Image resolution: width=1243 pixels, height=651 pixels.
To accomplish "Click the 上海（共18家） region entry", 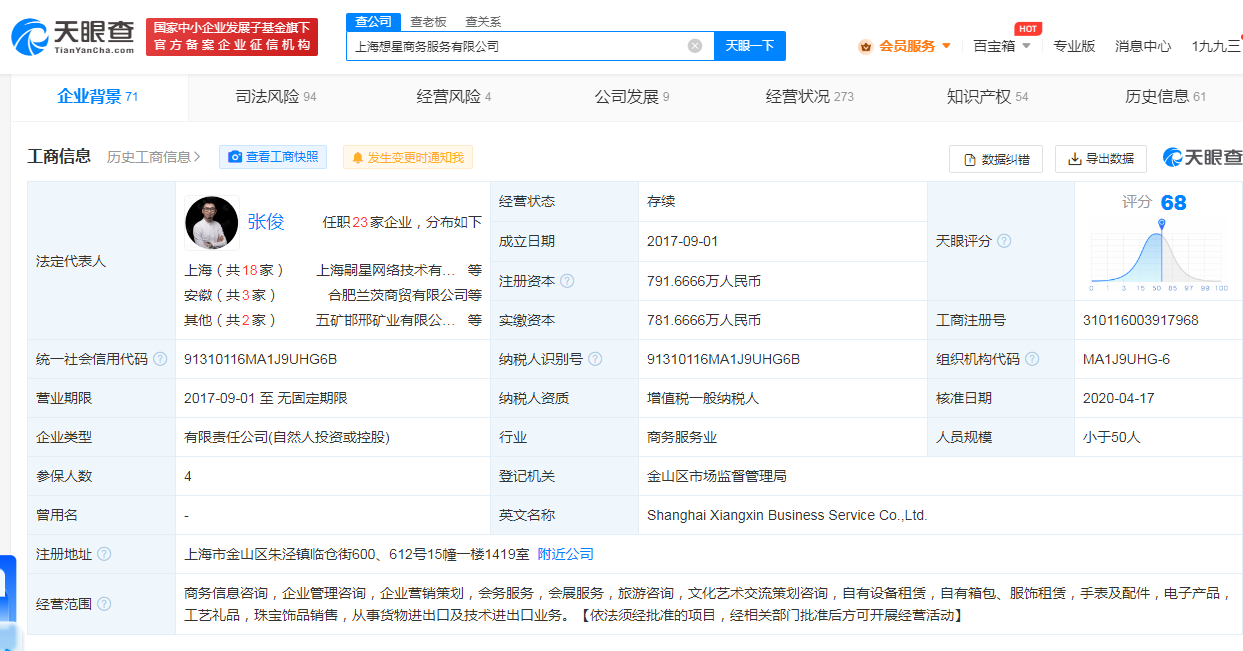I will tap(235, 270).
